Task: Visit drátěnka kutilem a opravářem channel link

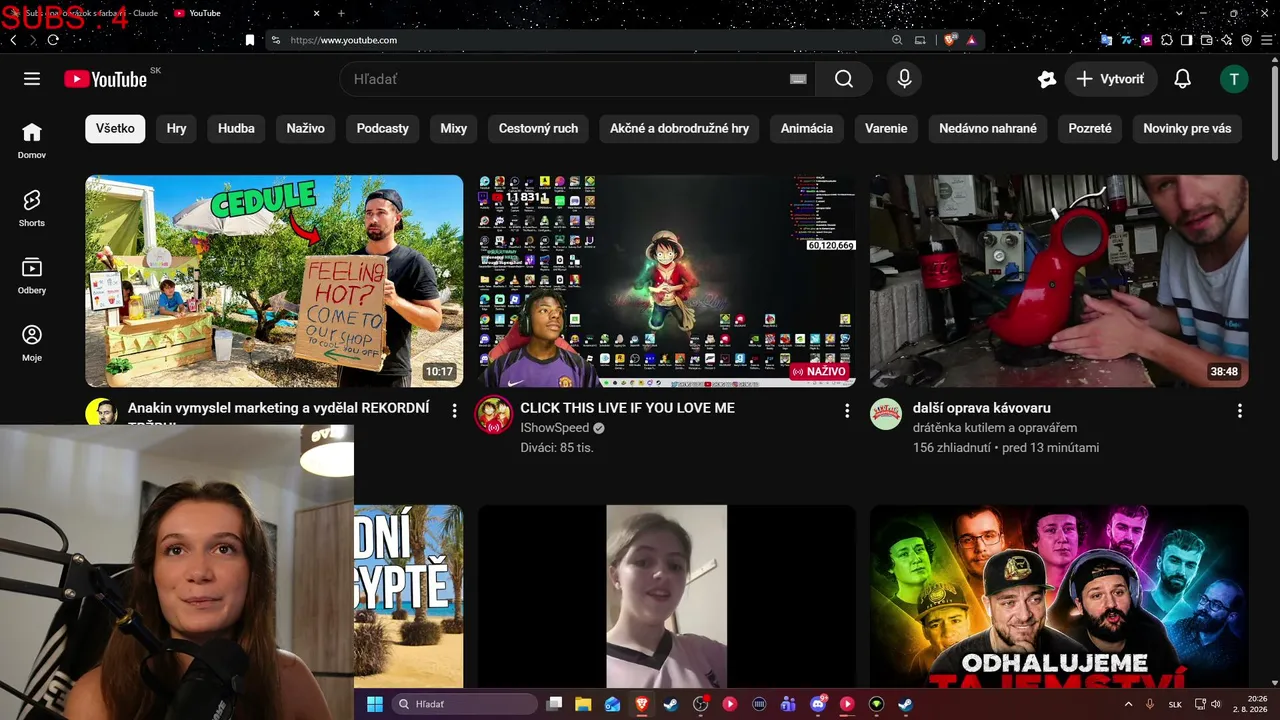Action: (x=995, y=428)
